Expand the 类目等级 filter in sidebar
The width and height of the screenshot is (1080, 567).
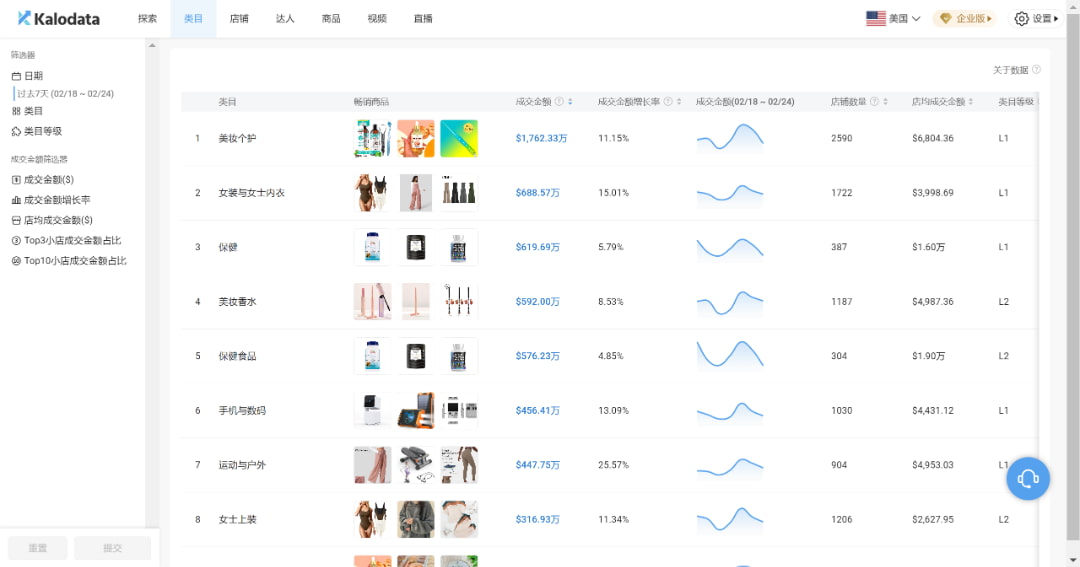[x=43, y=131]
